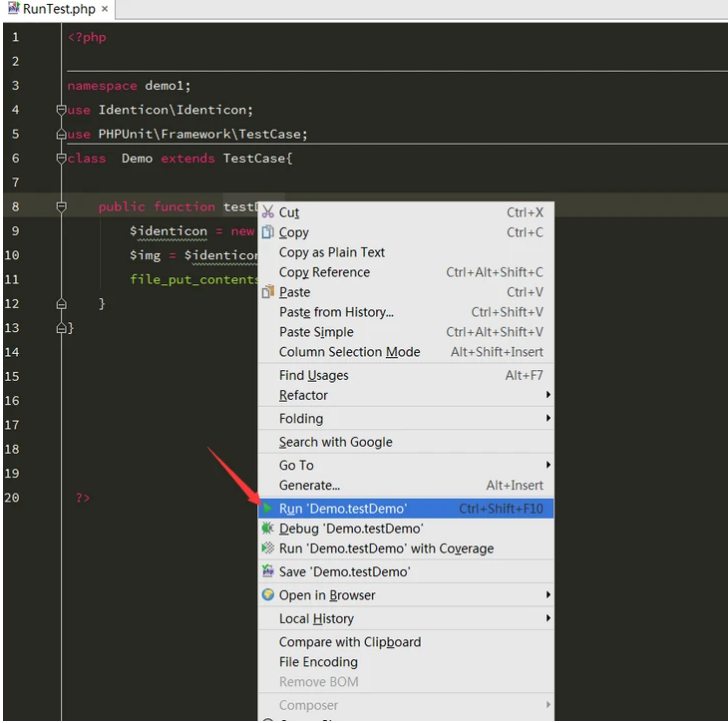This screenshot has height=723, width=728.
Task: Click the Save 'Demo.testDemo' icon
Action: tap(267, 572)
